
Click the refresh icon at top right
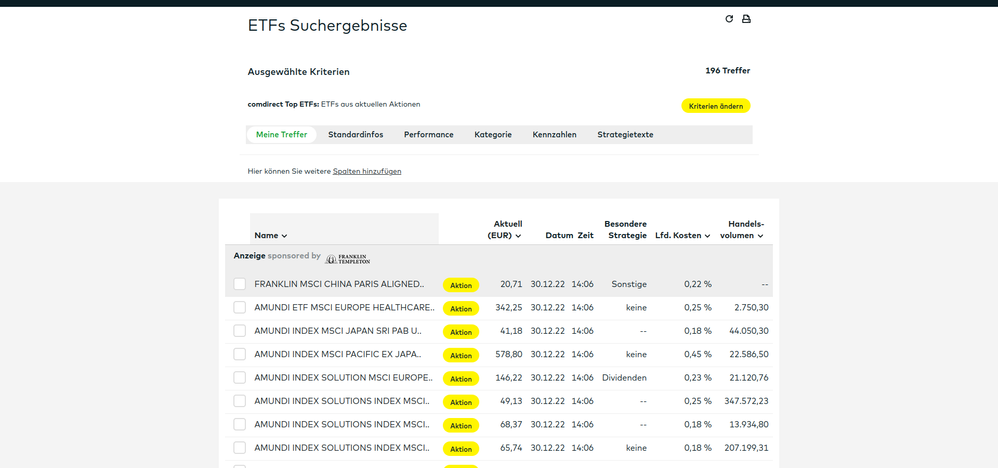point(729,19)
